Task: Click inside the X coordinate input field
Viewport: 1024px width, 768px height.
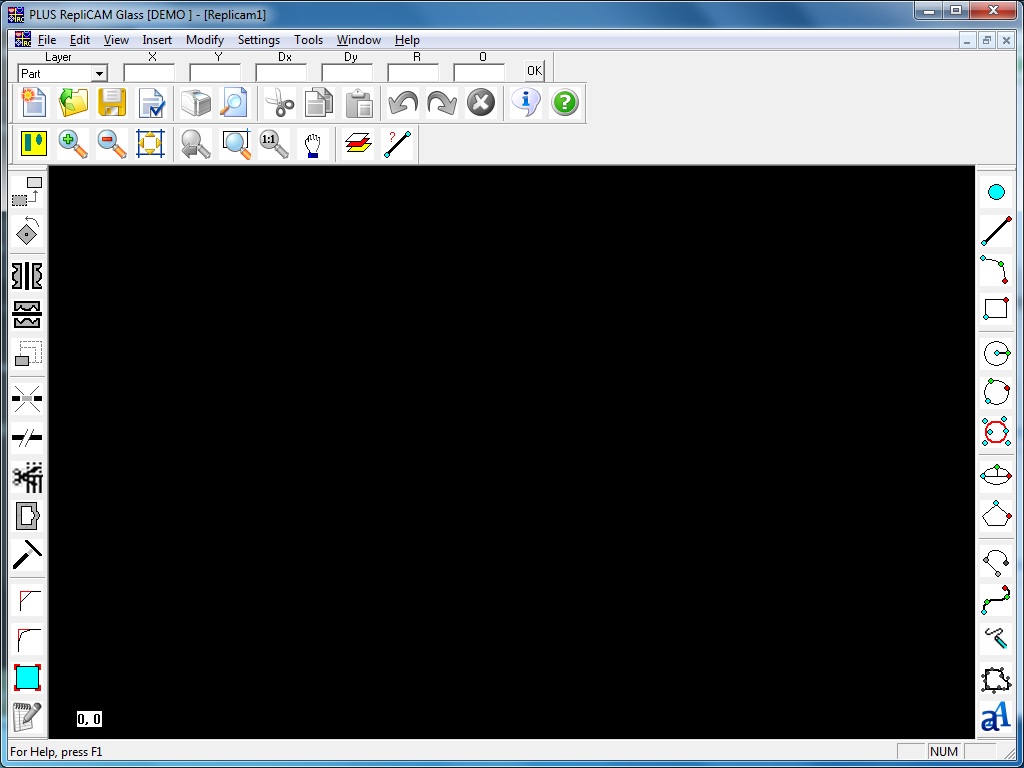Action: (149, 71)
